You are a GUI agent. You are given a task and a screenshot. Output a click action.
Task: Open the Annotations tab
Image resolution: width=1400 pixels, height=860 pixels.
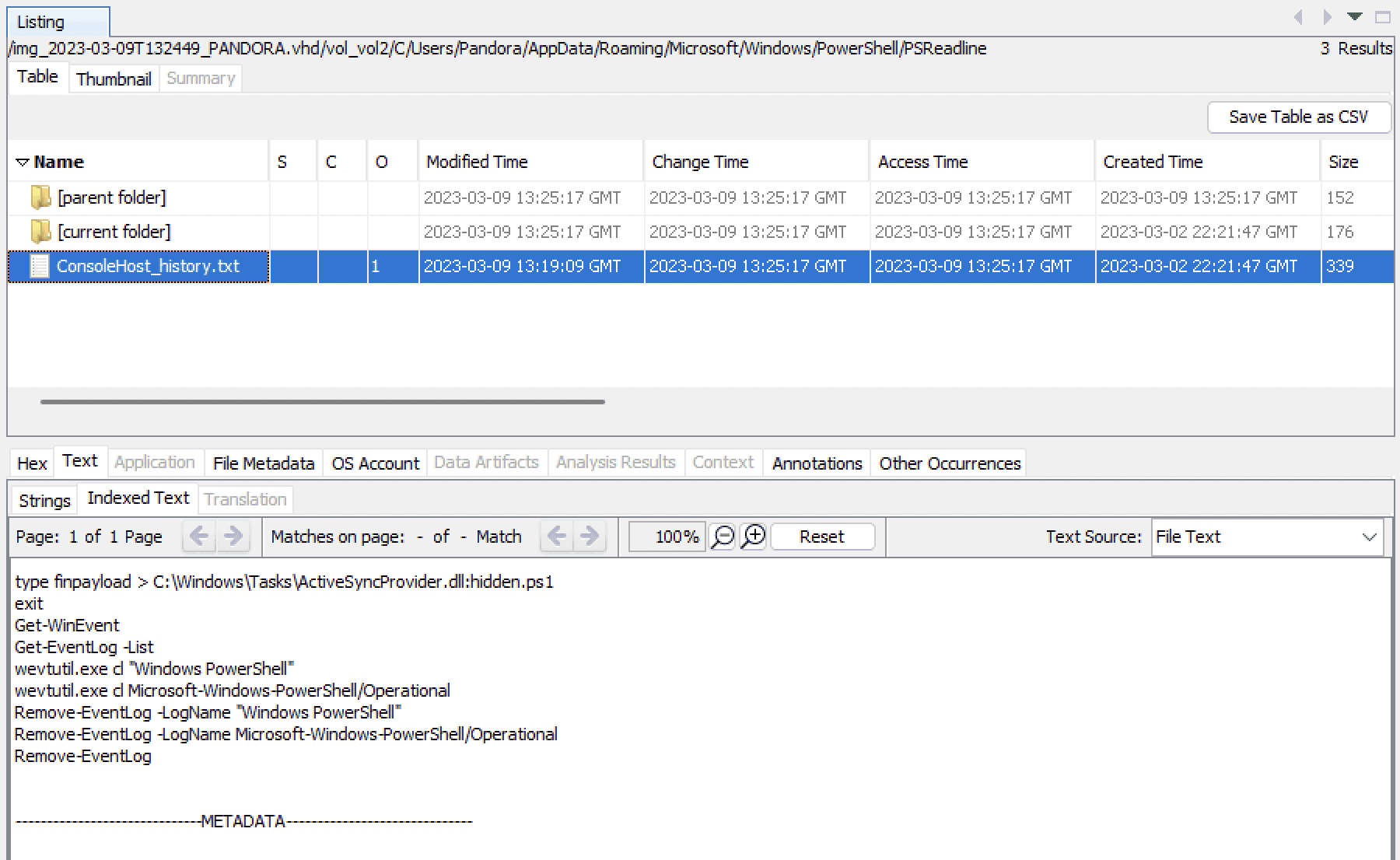coord(817,463)
